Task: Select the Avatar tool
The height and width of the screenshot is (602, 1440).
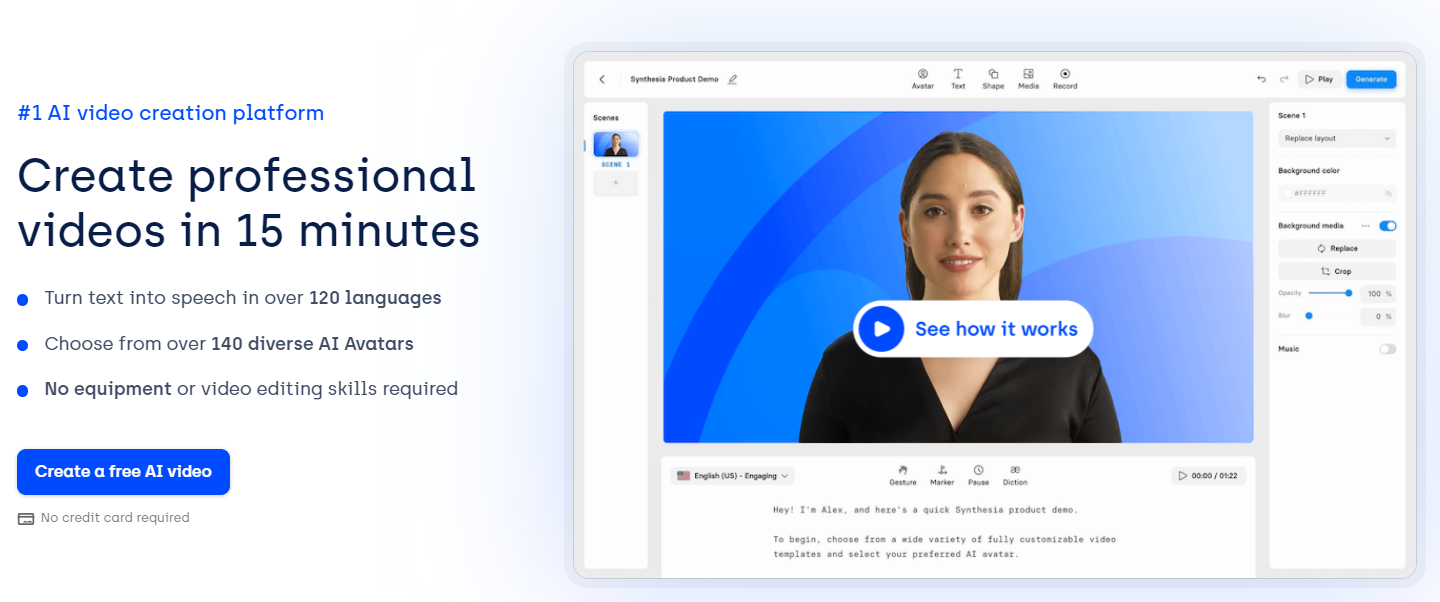Action: pos(923,79)
